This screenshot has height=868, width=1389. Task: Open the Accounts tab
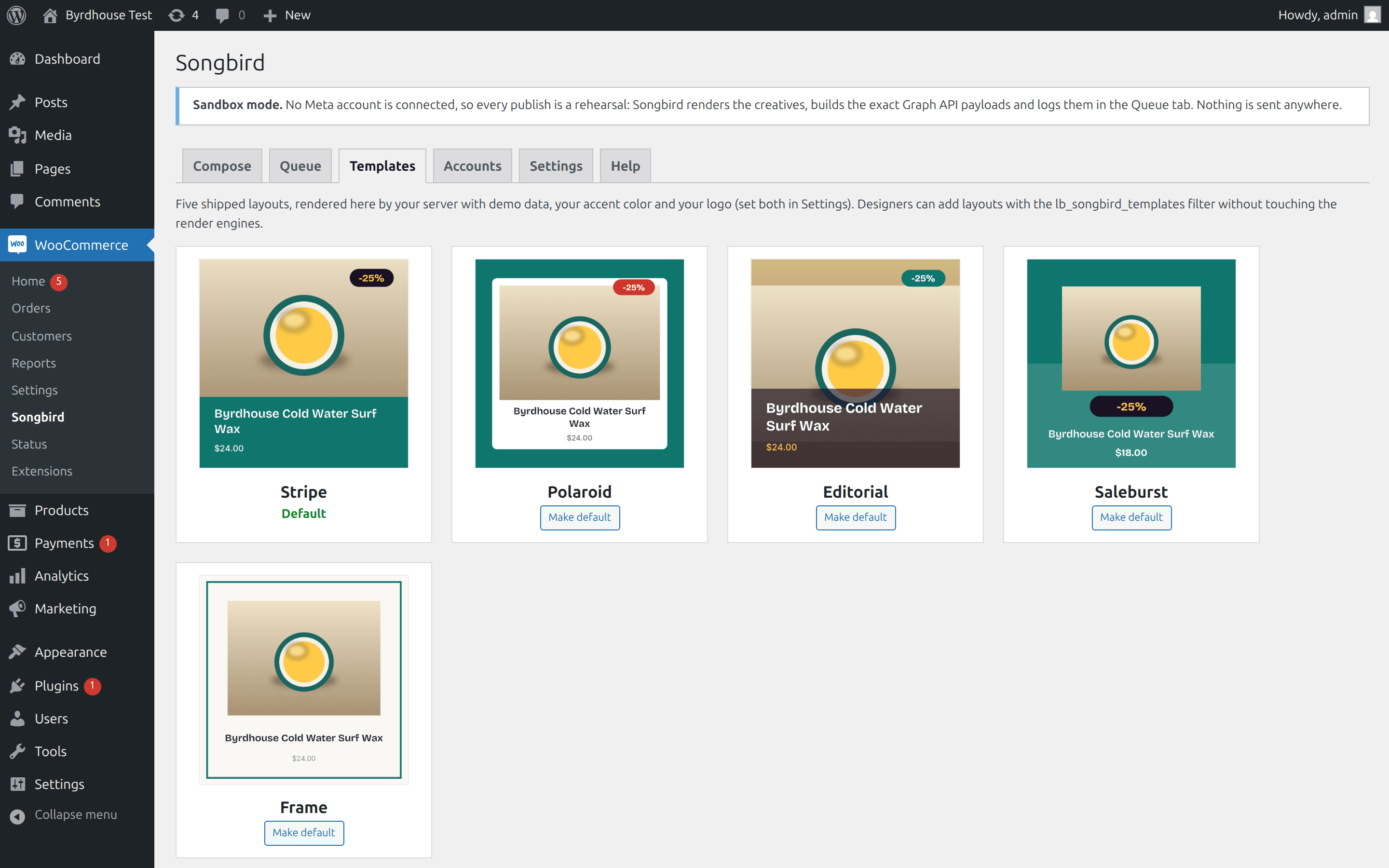472,166
